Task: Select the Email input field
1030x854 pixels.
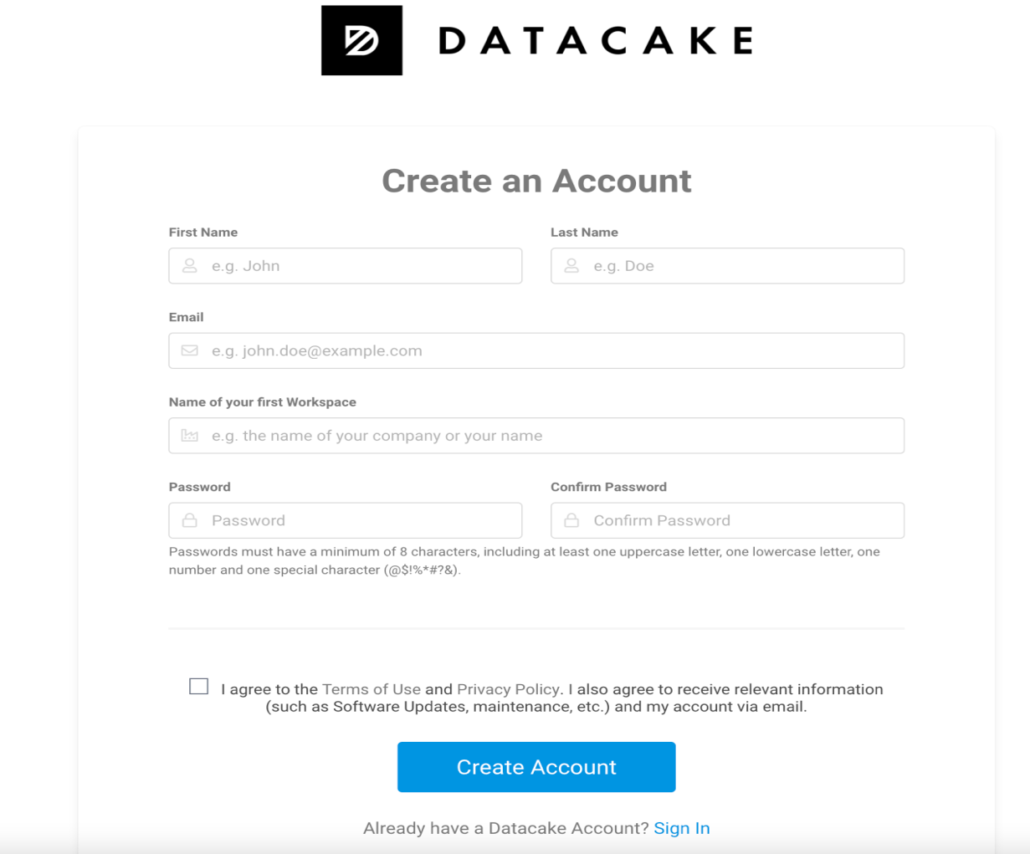Action: 550,351
